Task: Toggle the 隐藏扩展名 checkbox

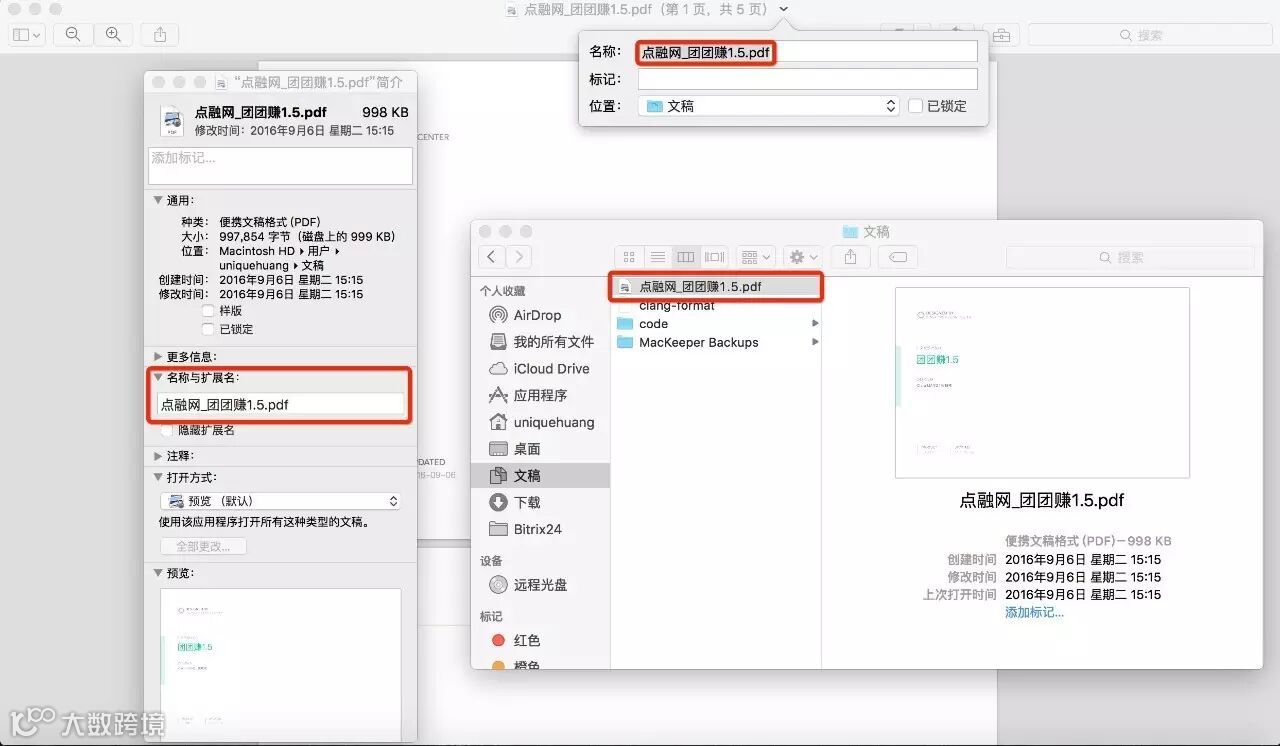Action: [x=167, y=430]
